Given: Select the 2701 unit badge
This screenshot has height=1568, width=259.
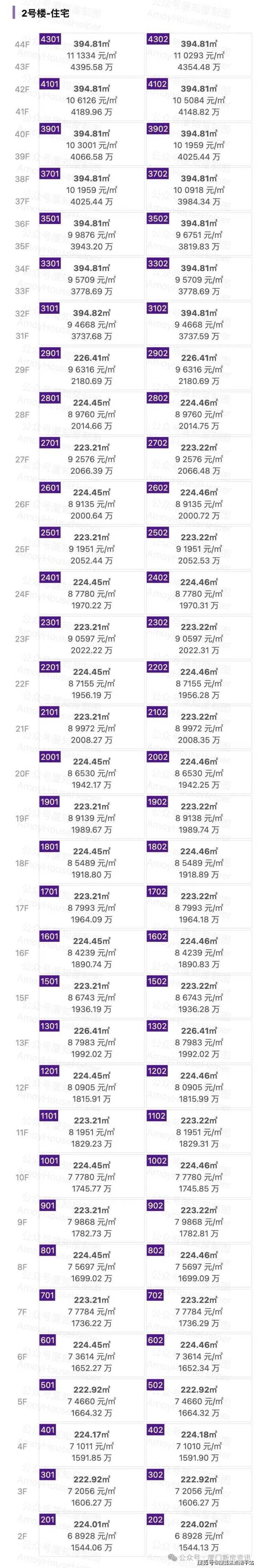Looking at the screenshot, I should coord(49,443).
